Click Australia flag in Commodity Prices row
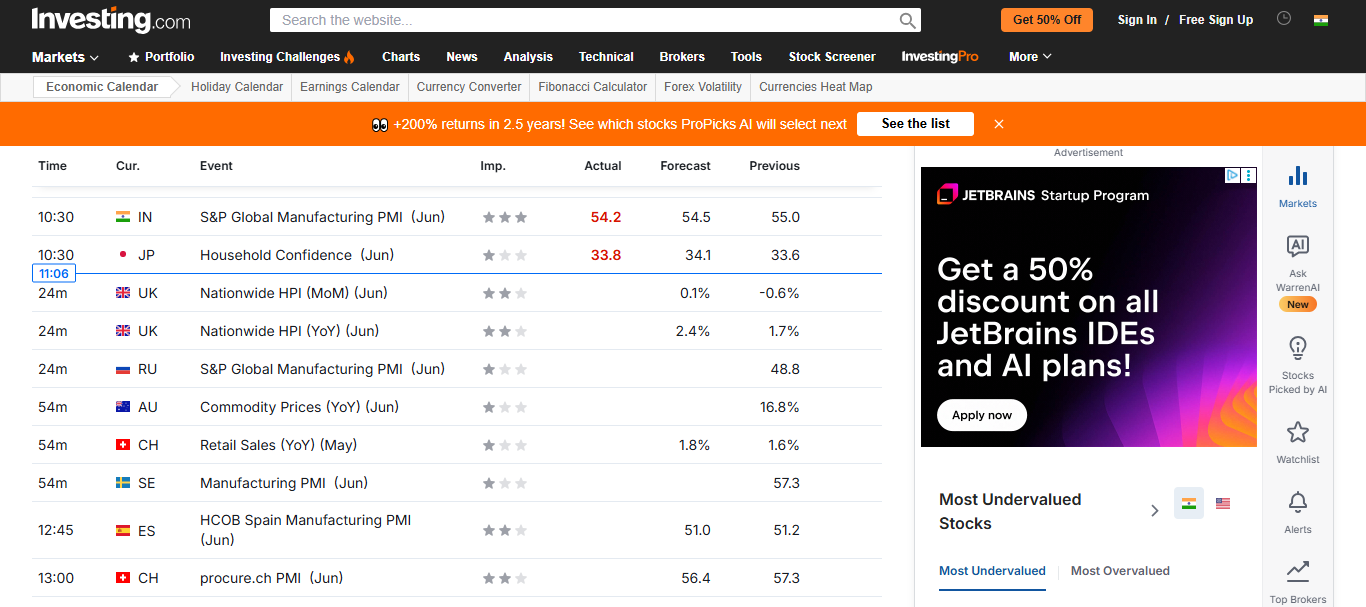The height and width of the screenshot is (607, 1366). (x=123, y=407)
